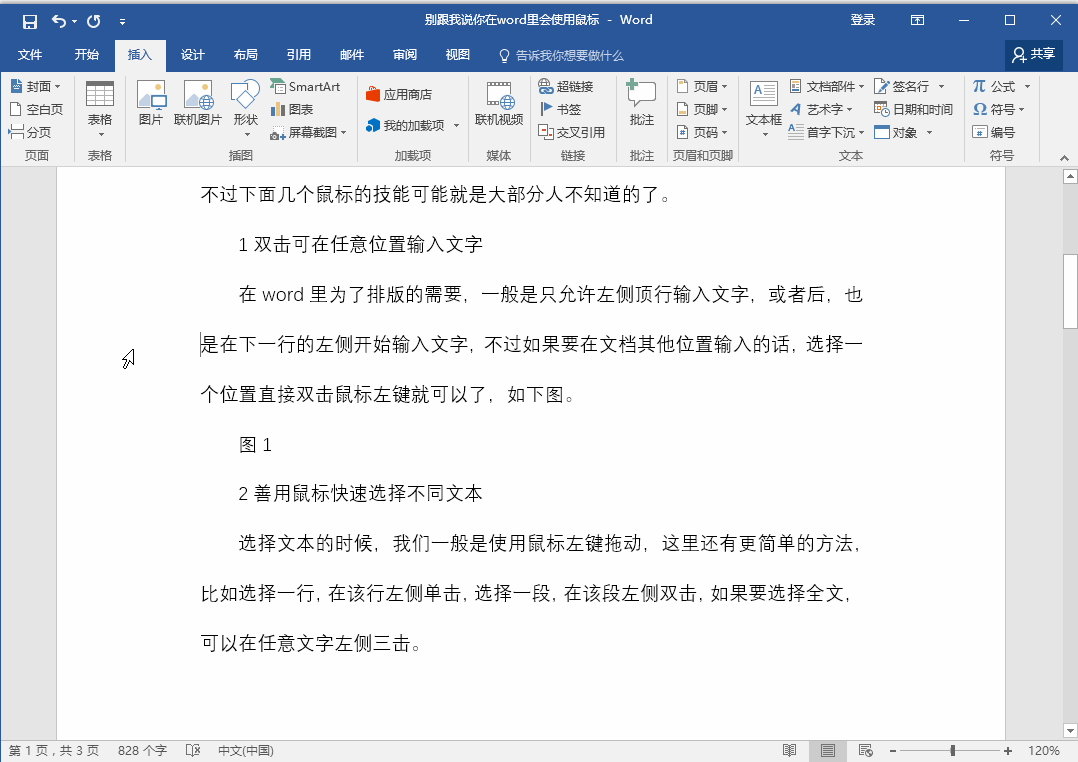Screen dimensions: 1078x762
Task: Click the 中文(中国) language indicator
Action: point(245,750)
